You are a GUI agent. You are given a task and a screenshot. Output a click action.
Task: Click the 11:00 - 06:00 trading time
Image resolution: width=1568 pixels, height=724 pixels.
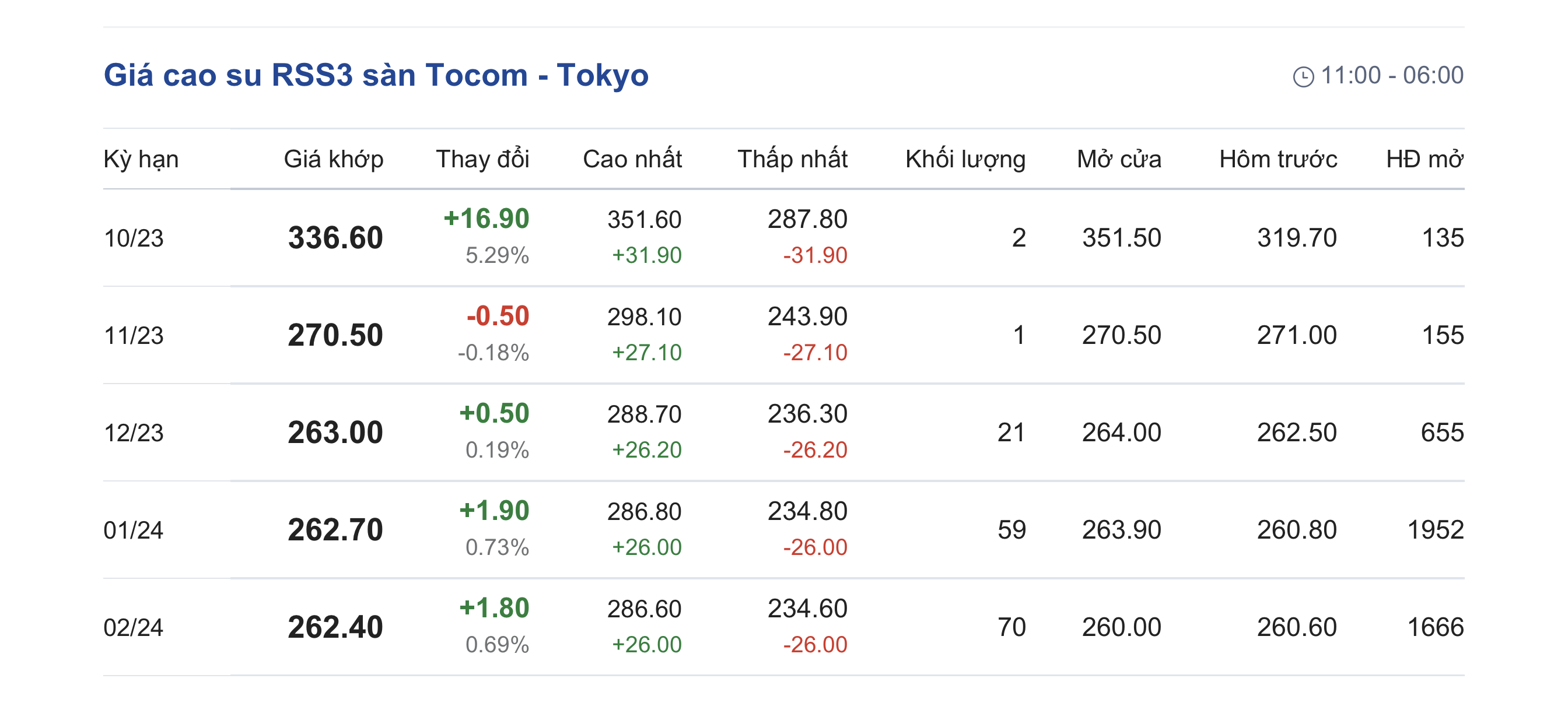pos(1391,75)
